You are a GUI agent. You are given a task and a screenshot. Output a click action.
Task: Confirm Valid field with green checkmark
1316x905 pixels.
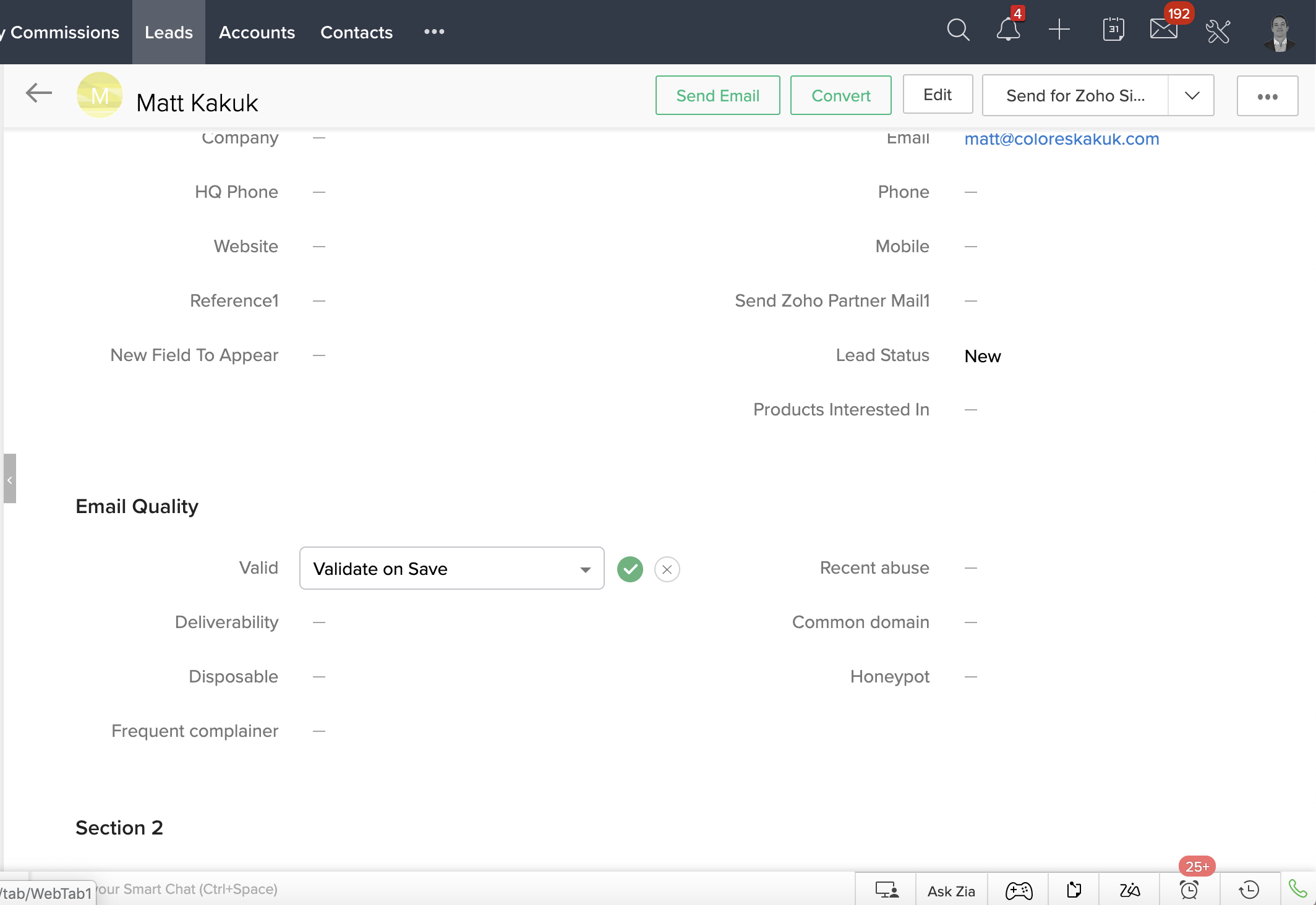[630, 569]
